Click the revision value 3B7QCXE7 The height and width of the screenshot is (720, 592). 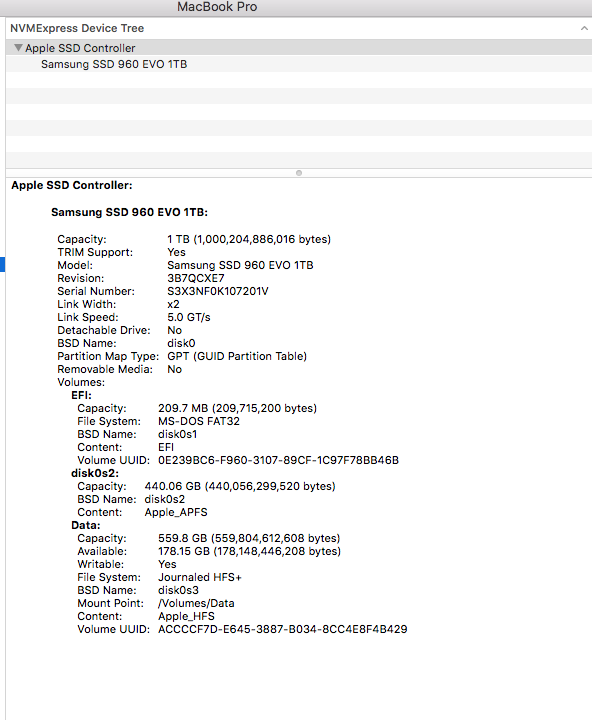click(x=196, y=278)
